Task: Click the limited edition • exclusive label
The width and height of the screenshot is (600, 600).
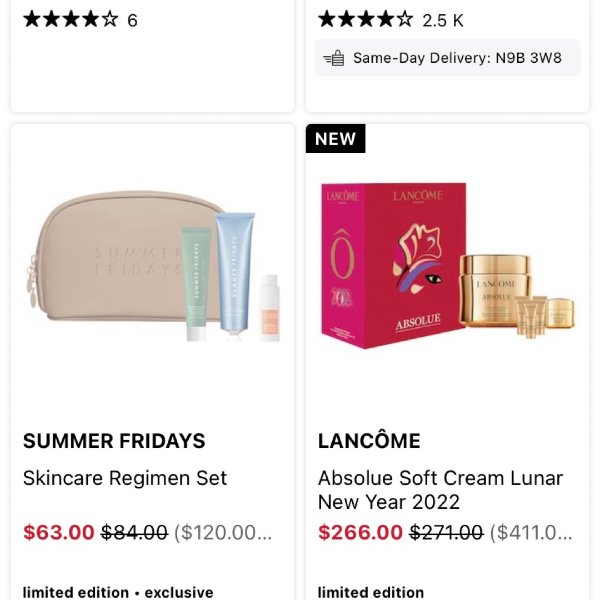Action: click(118, 592)
